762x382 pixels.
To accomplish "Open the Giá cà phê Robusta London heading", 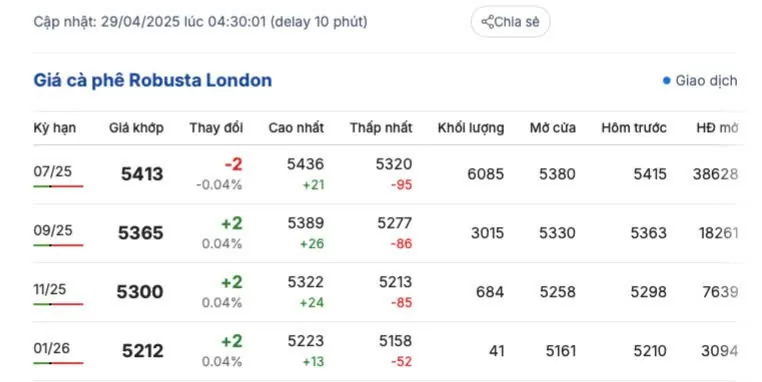I will tap(153, 80).
